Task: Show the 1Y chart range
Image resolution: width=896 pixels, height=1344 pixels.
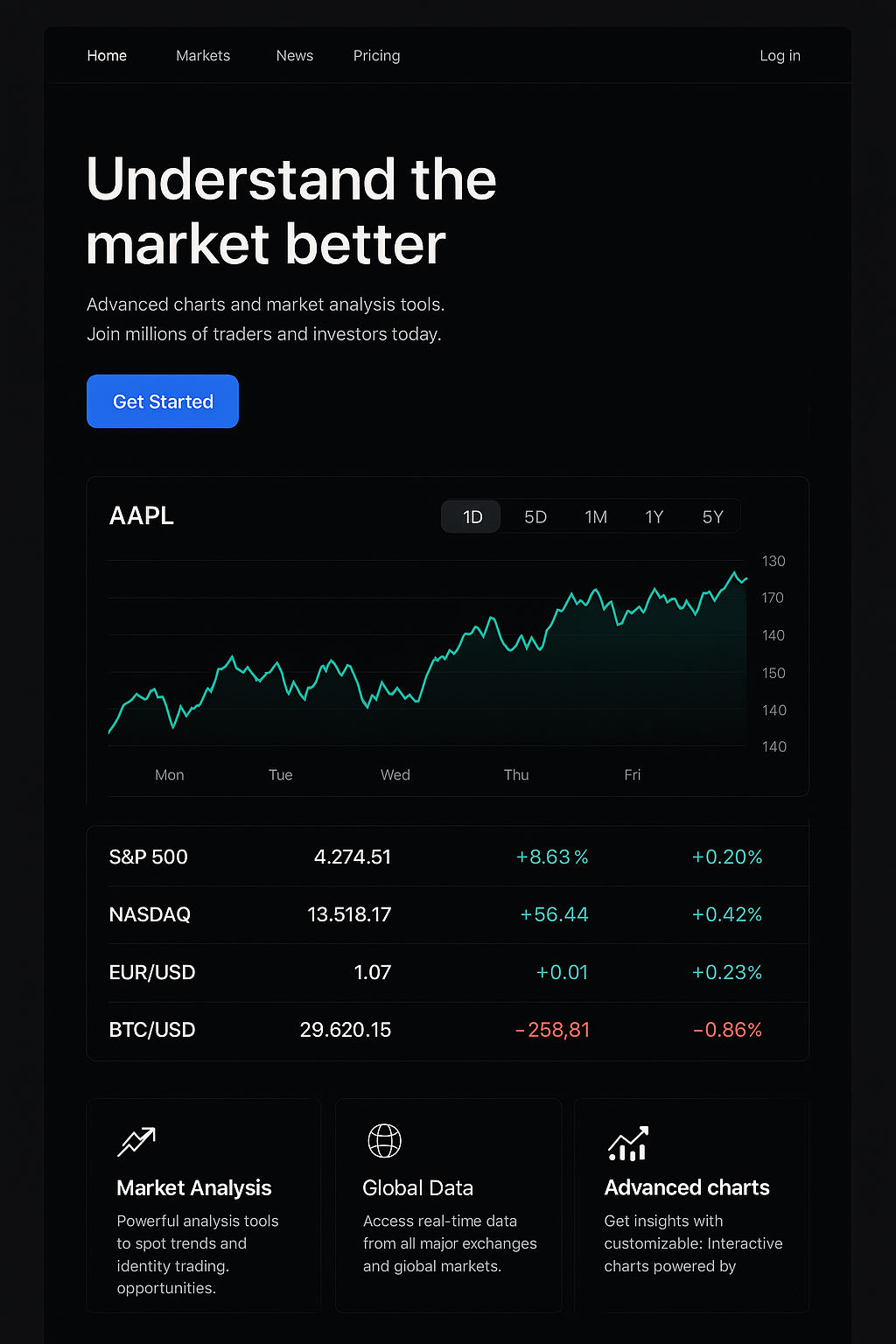Action: [x=654, y=517]
